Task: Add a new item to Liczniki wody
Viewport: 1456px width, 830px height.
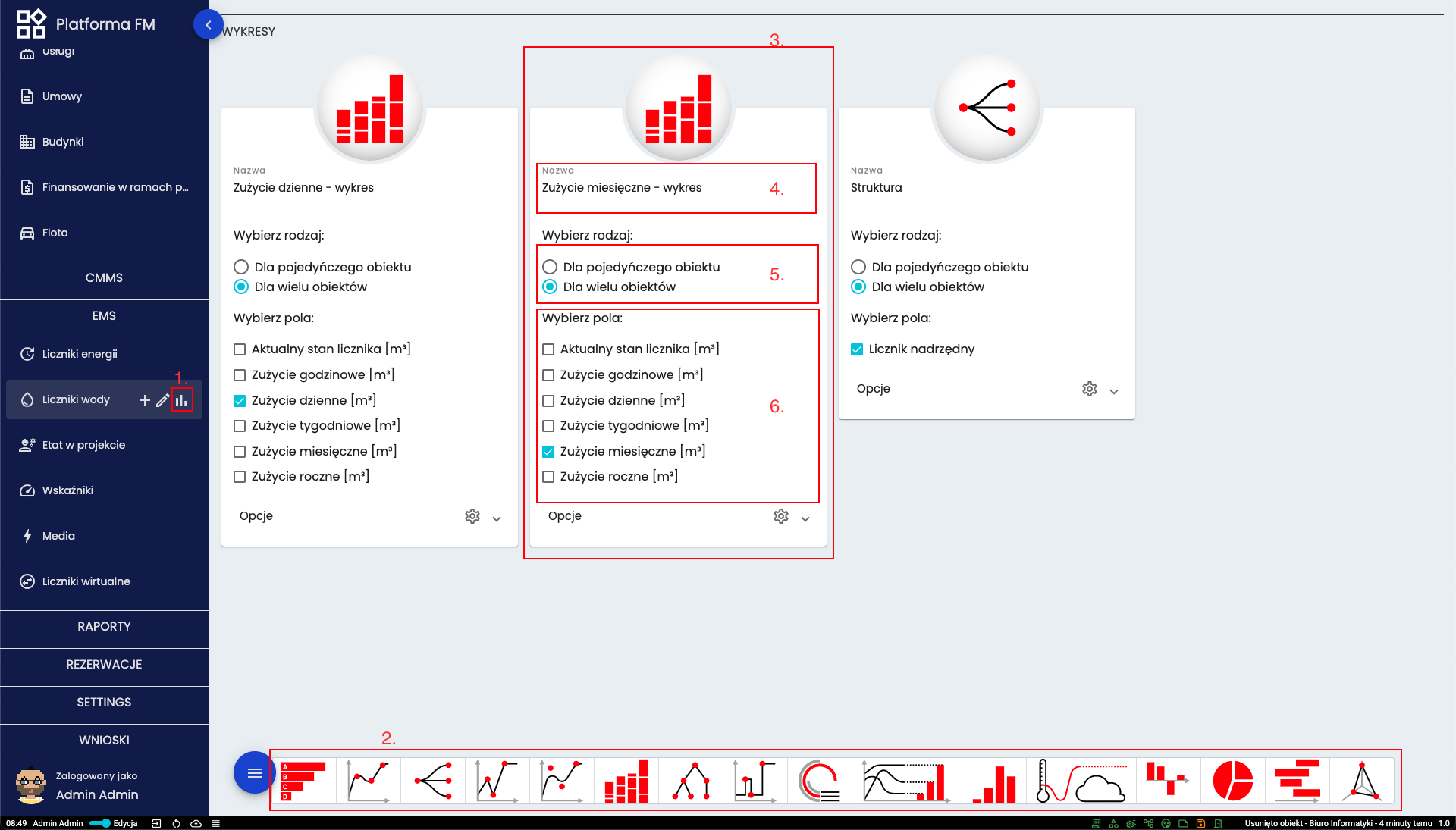Action: (x=144, y=400)
